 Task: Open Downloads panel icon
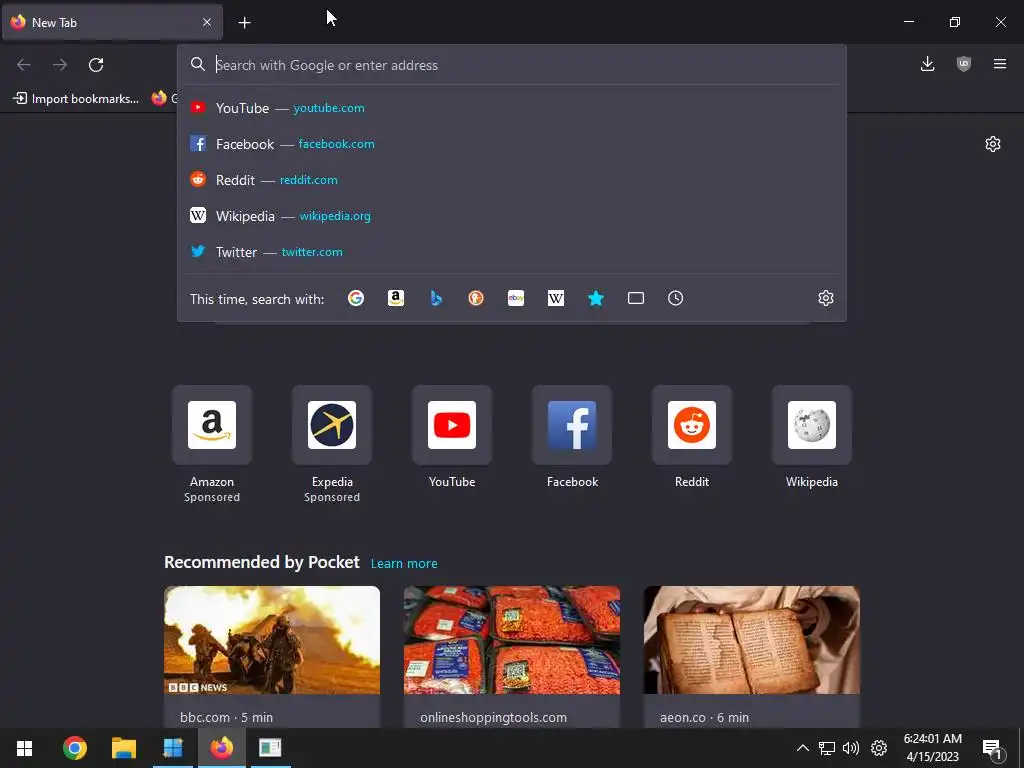tap(927, 64)
